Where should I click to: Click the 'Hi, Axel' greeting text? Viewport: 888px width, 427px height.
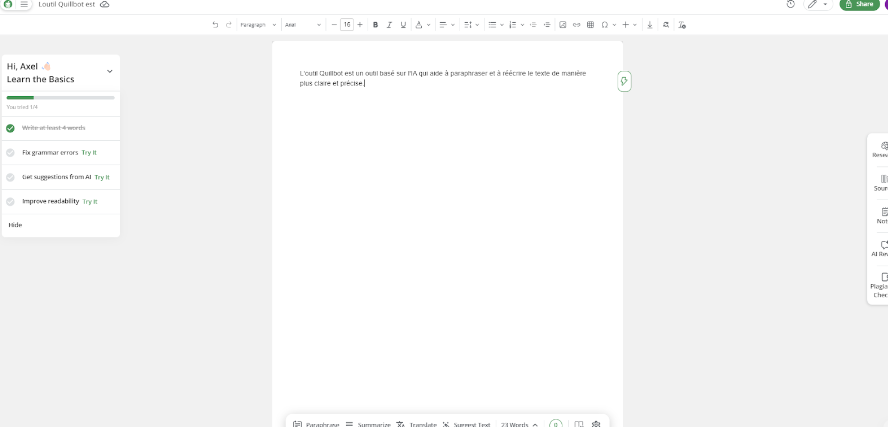click(22, 66)
